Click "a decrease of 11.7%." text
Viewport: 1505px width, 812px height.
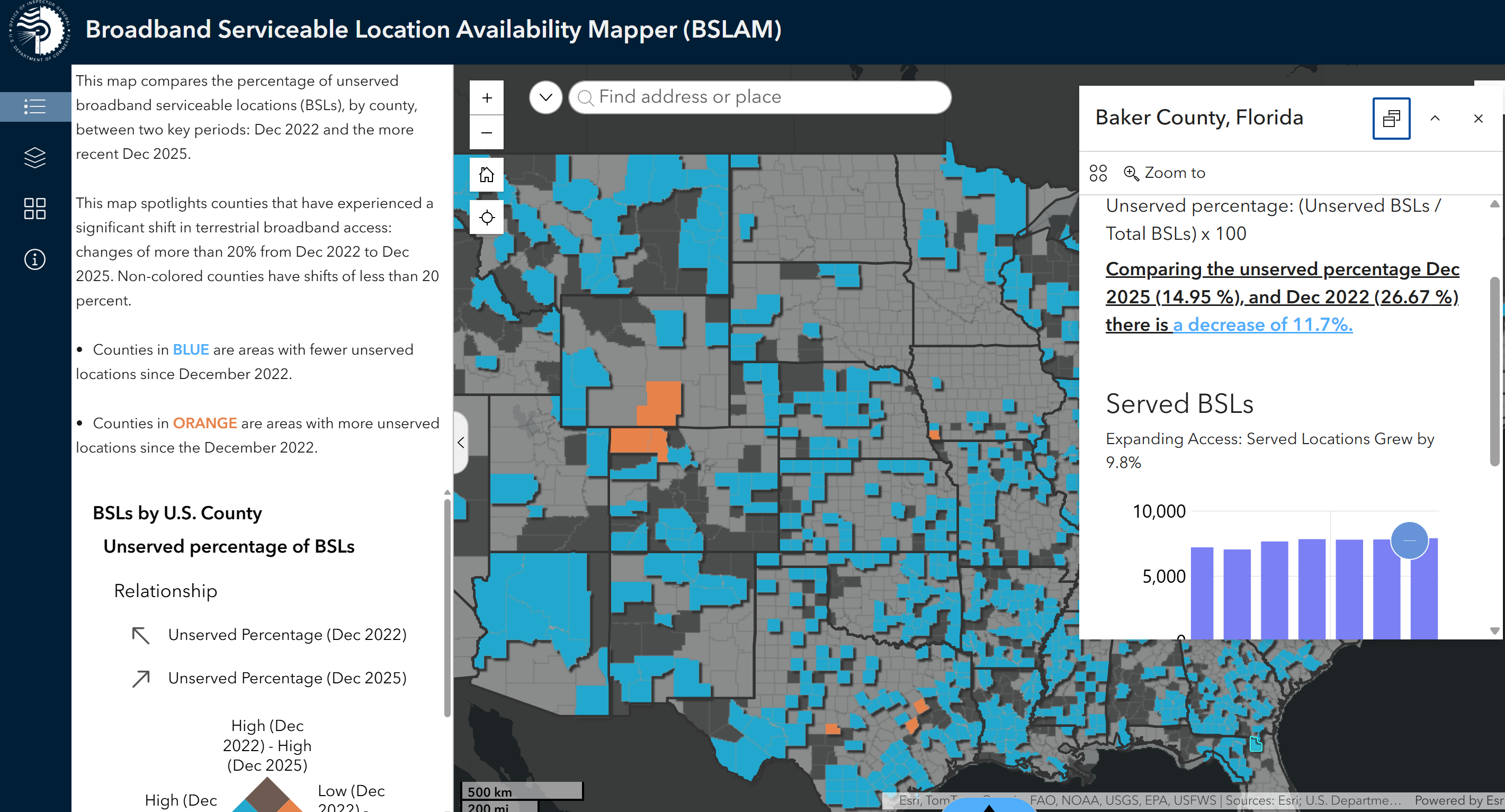1262,324
